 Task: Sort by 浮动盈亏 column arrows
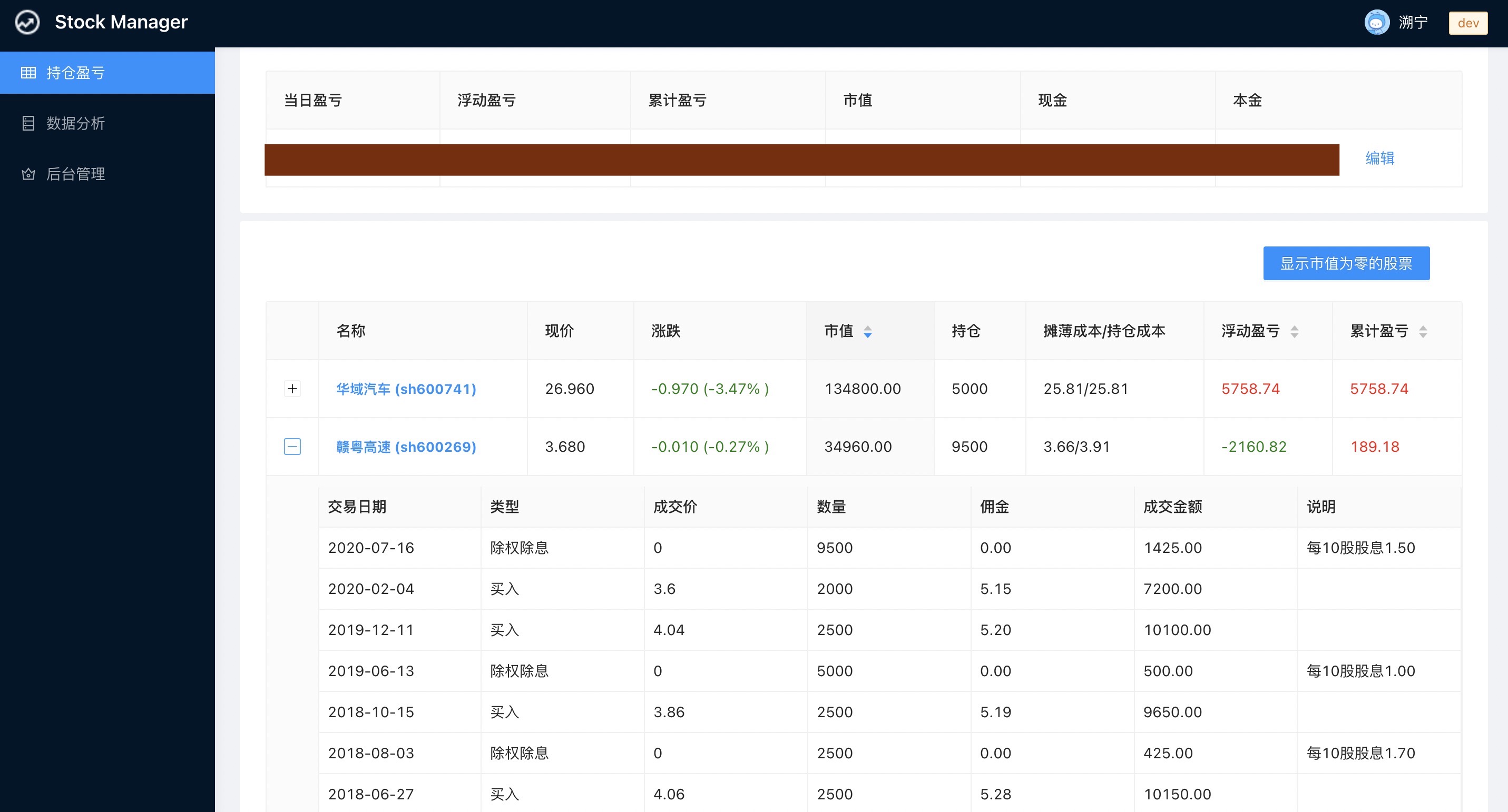[1294, 332]
